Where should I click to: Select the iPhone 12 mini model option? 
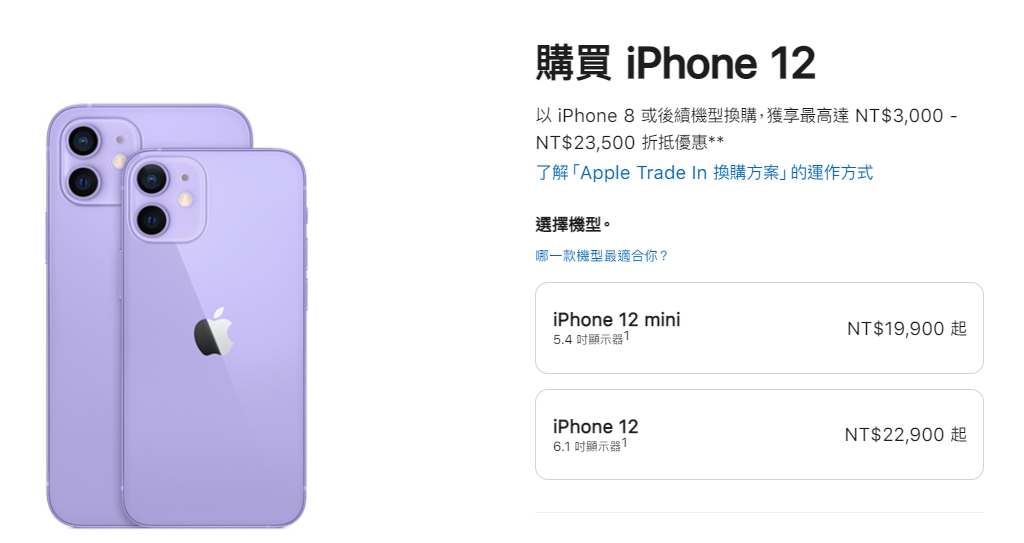point(759,328)
